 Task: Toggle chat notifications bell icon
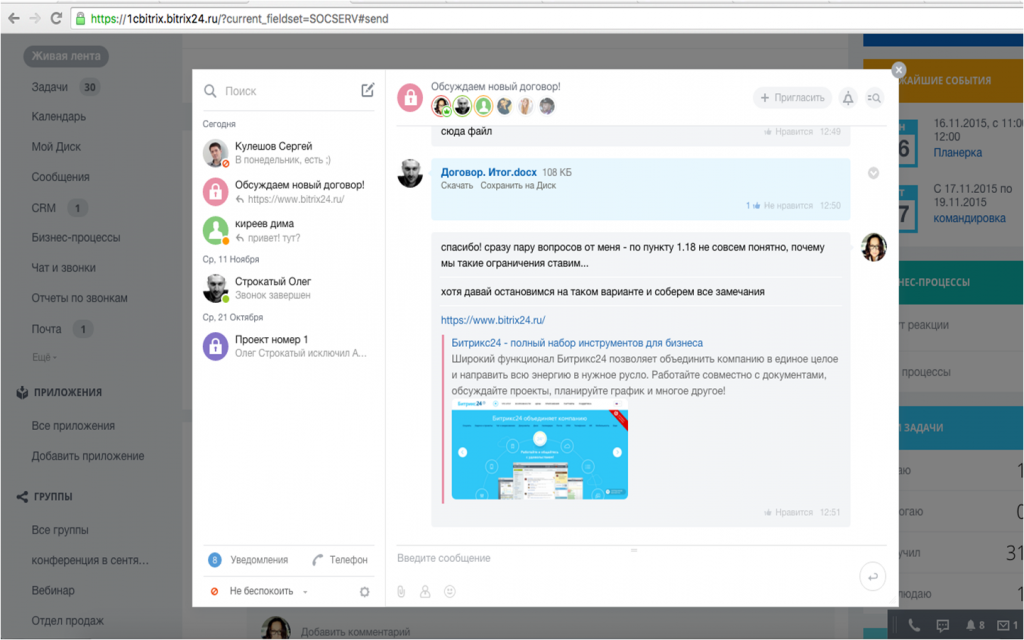[x=848, y=98]
